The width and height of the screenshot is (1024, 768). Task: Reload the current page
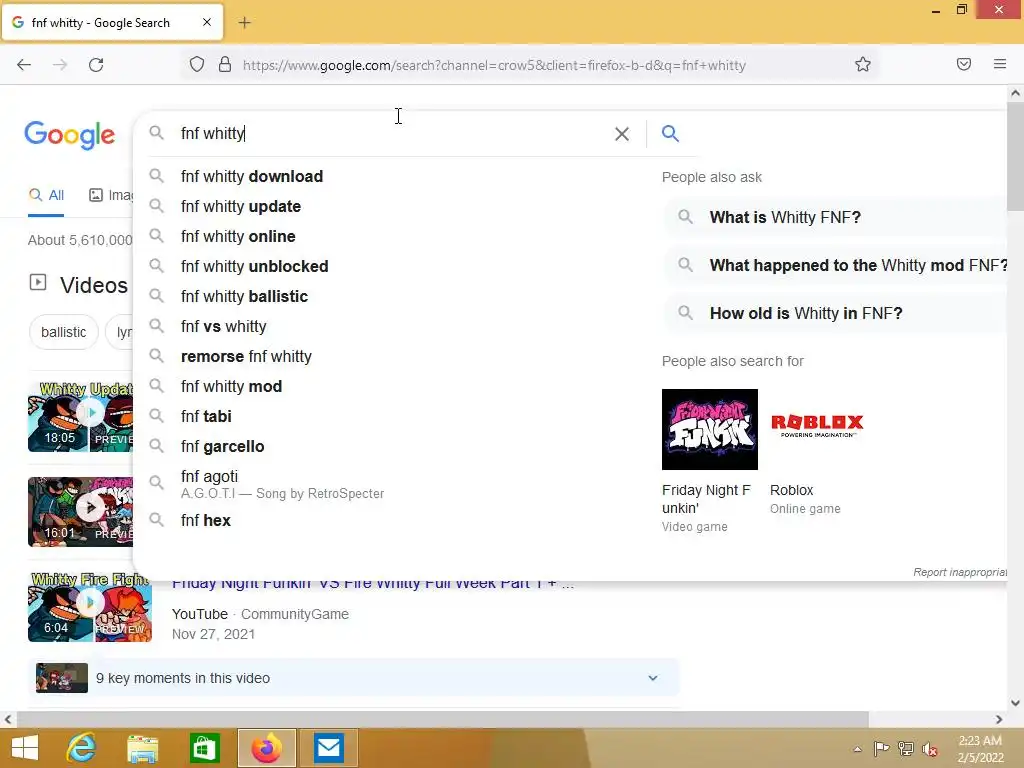96,65
